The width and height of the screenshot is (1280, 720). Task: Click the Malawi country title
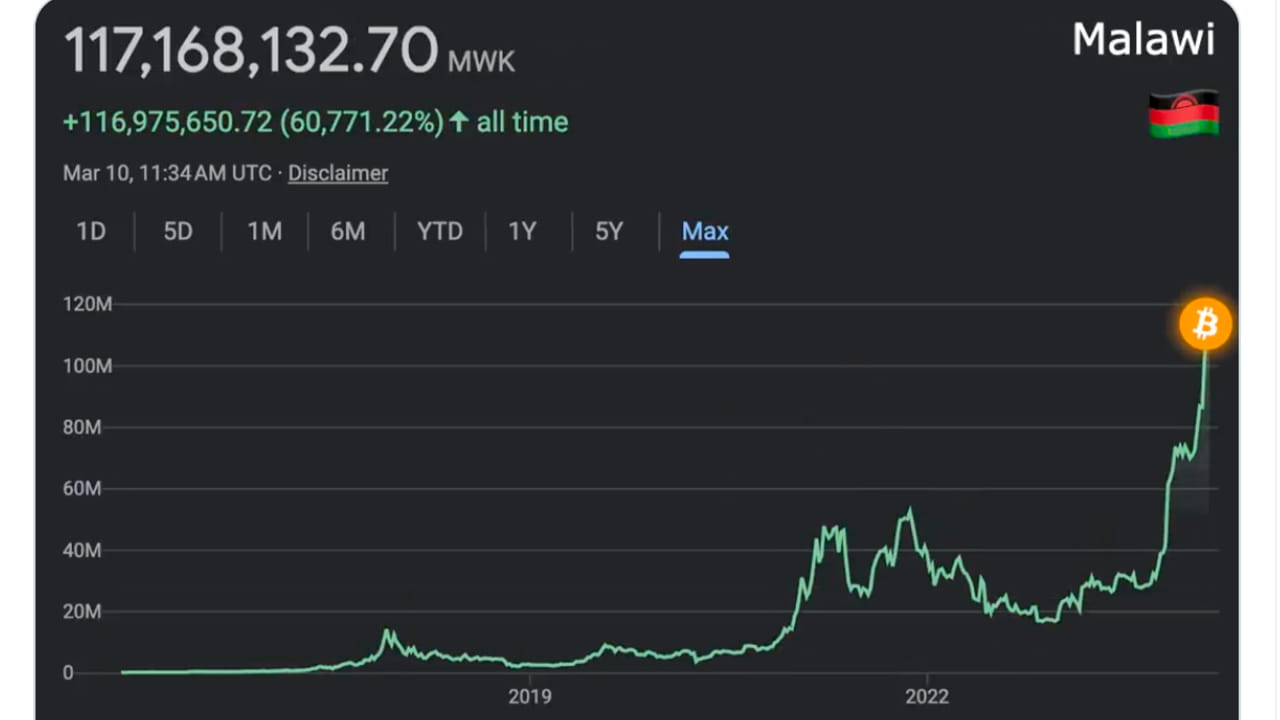[x=1144, y=40]
